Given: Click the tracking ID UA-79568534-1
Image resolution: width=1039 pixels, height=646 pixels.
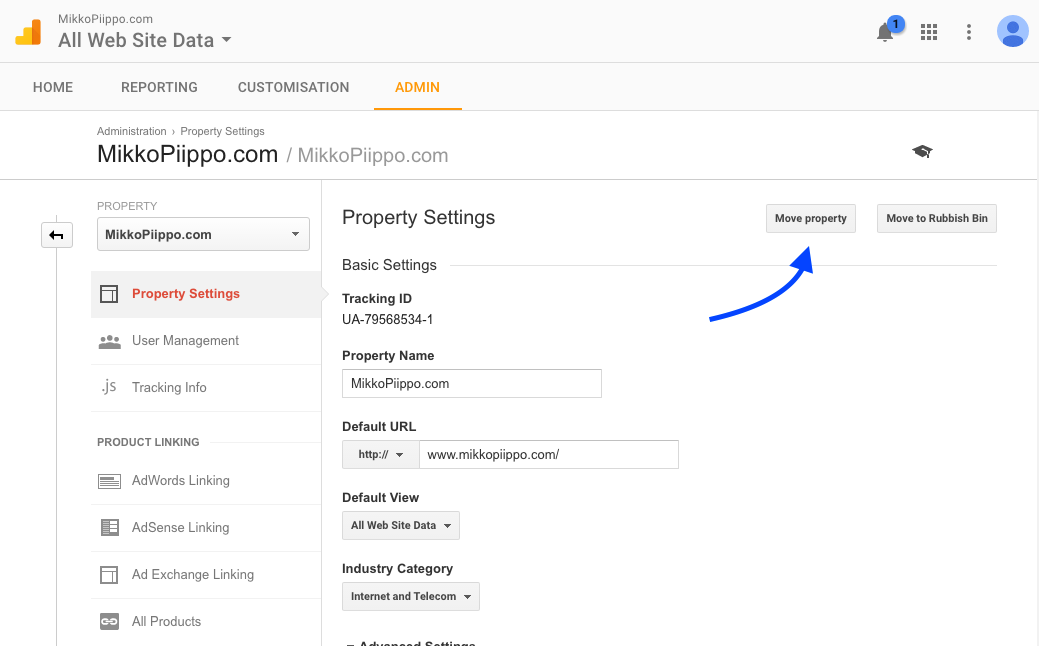Looking at the screenshot, I should click(x=388, y=319).
